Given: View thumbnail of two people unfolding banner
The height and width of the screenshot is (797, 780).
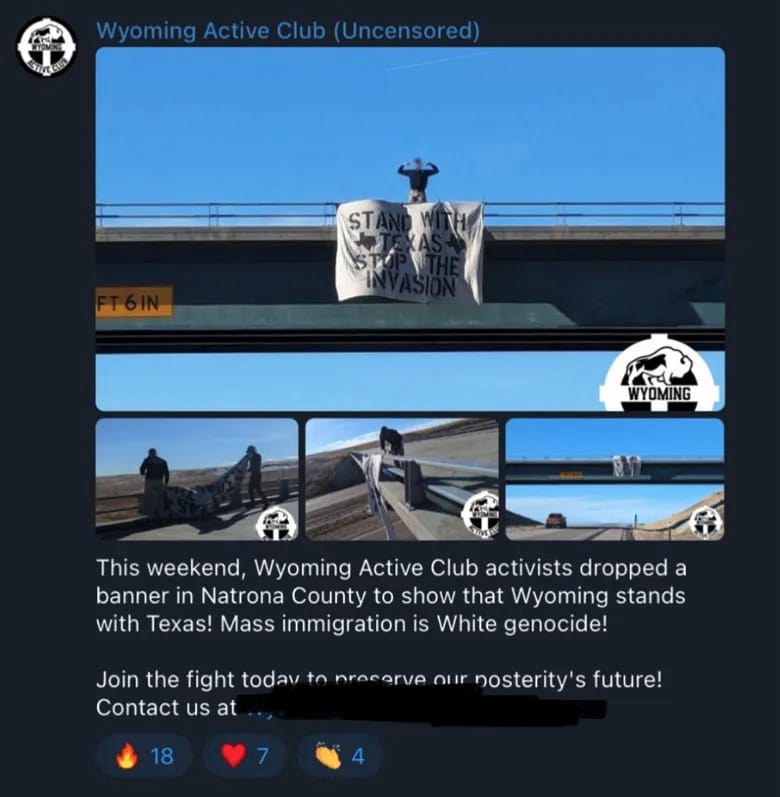Looking at the screenshot, I should (x=197, y=479).
